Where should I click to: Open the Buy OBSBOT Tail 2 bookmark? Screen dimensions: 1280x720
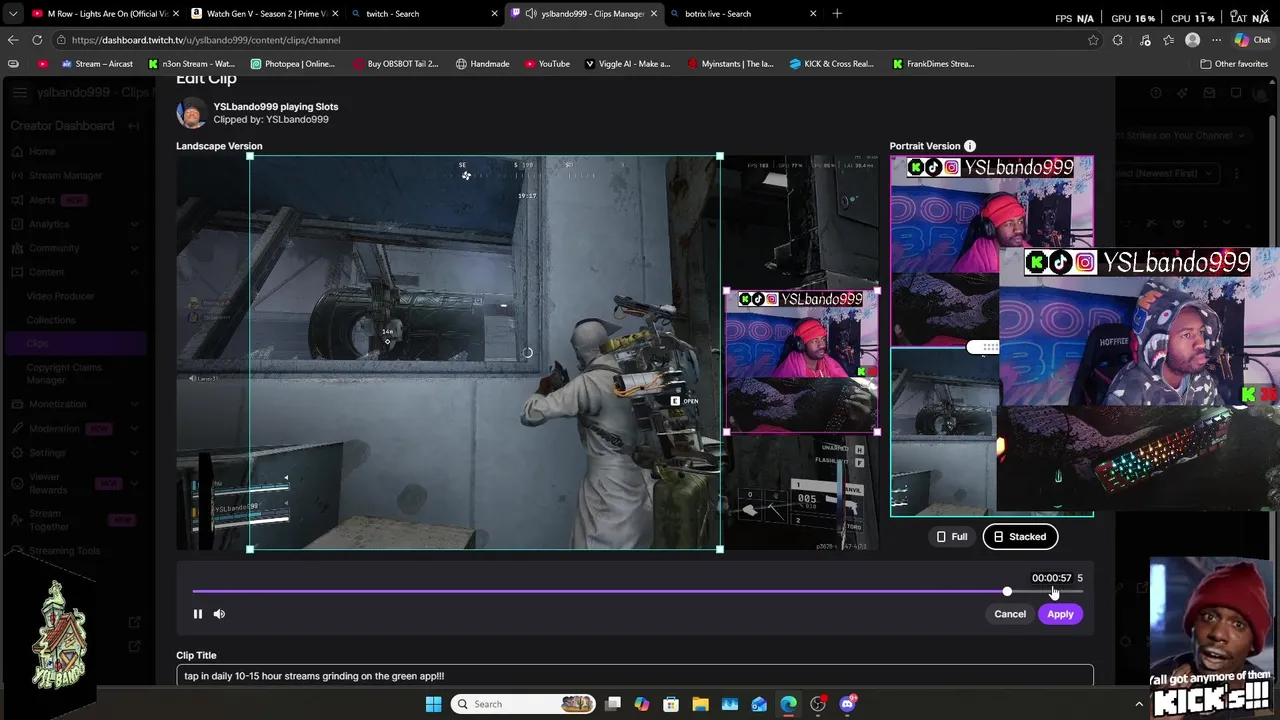[x=396, y=64]
